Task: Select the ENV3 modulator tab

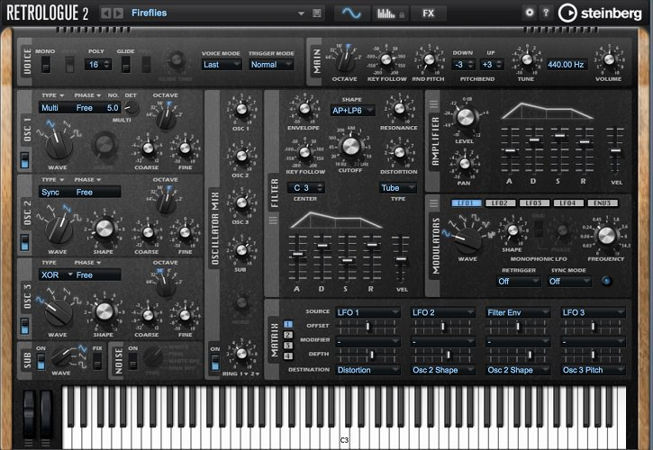Action: [603, 203]
